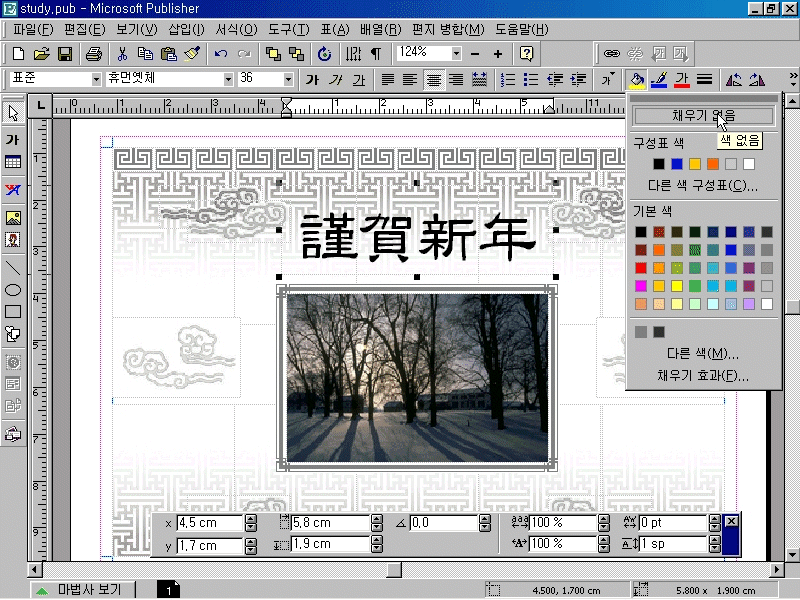The image size is (800, 600).
Task: Open the 삽입(I) menu
Action: [186, 30]
